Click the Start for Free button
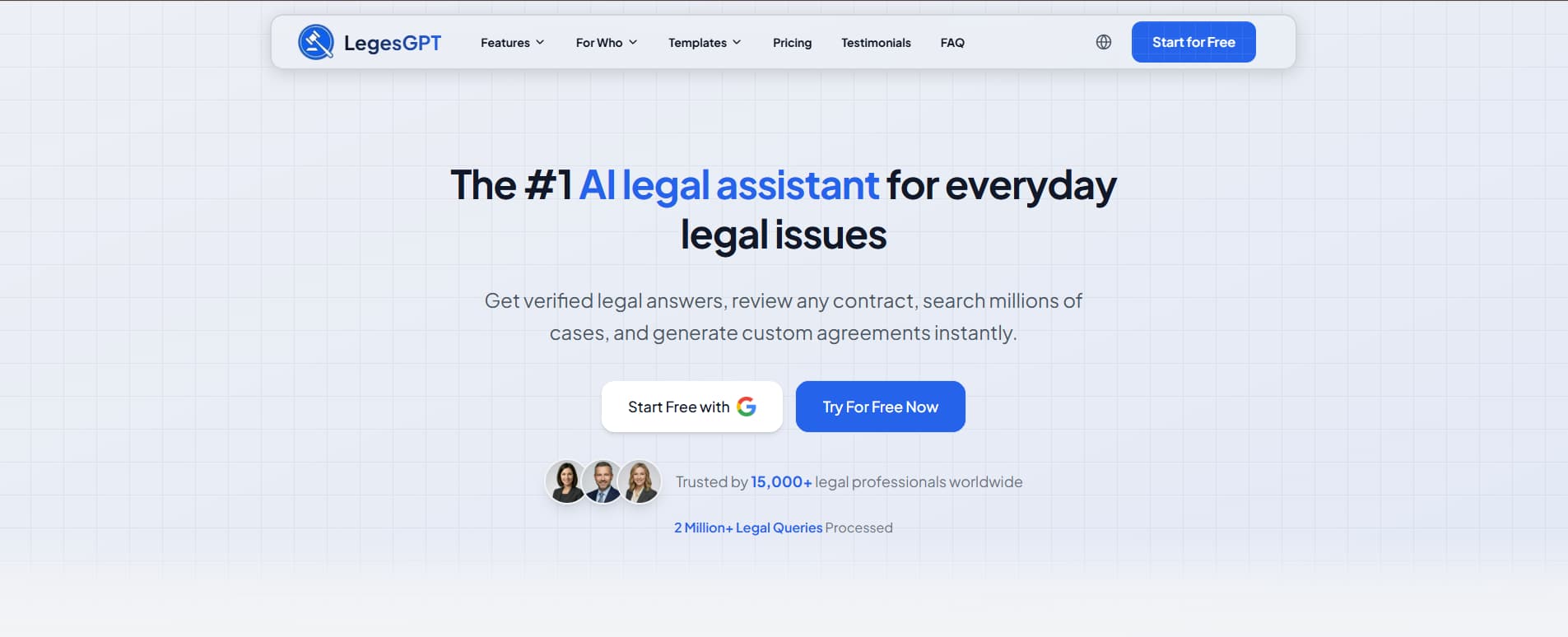The width and height of the screenshot is (1568, 637). coord(1193,42)
